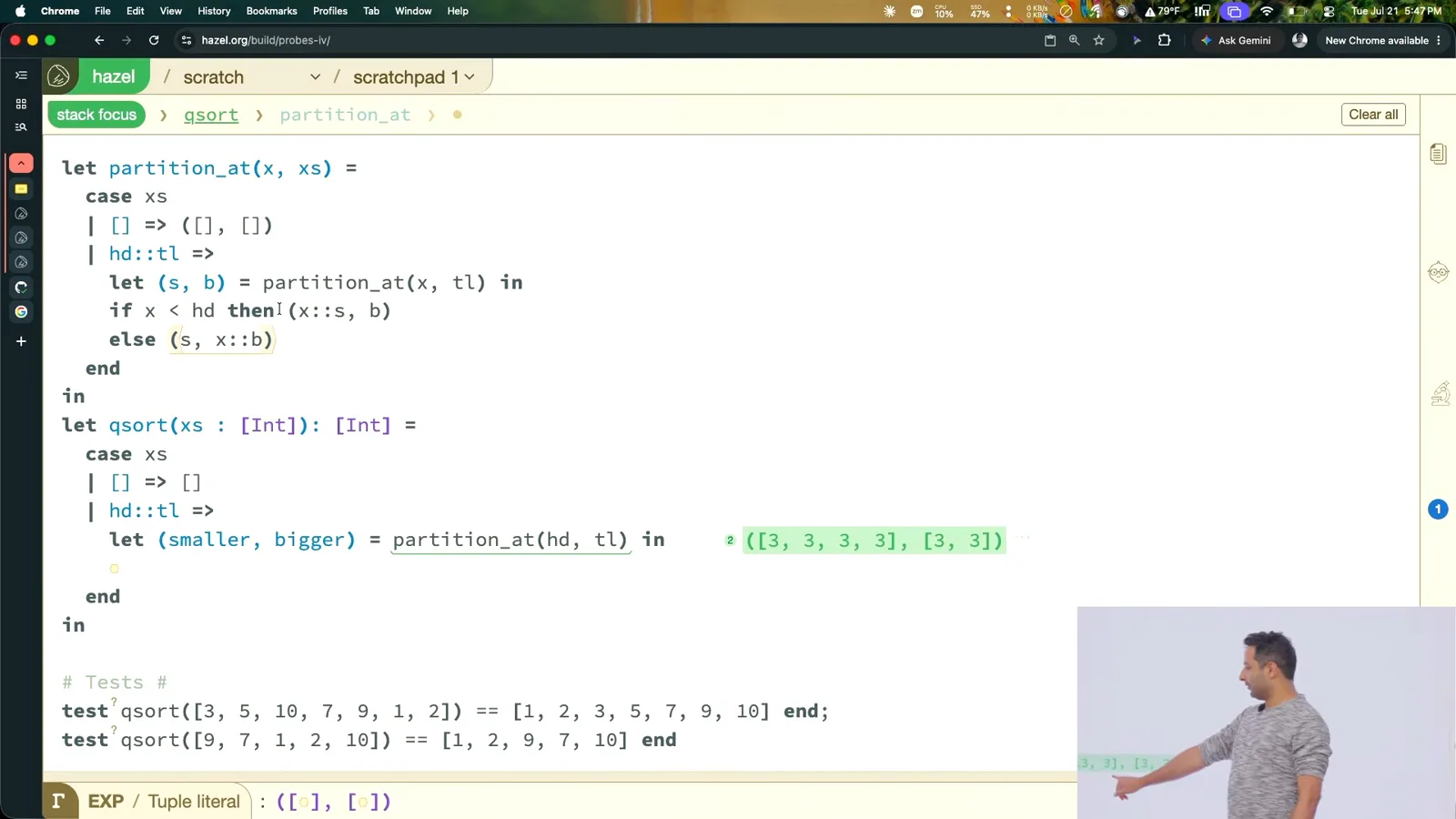Viewport: 1456px width, 819px height.
Task: Add a new tab with plus icon
Action: [x=21, y=341]
